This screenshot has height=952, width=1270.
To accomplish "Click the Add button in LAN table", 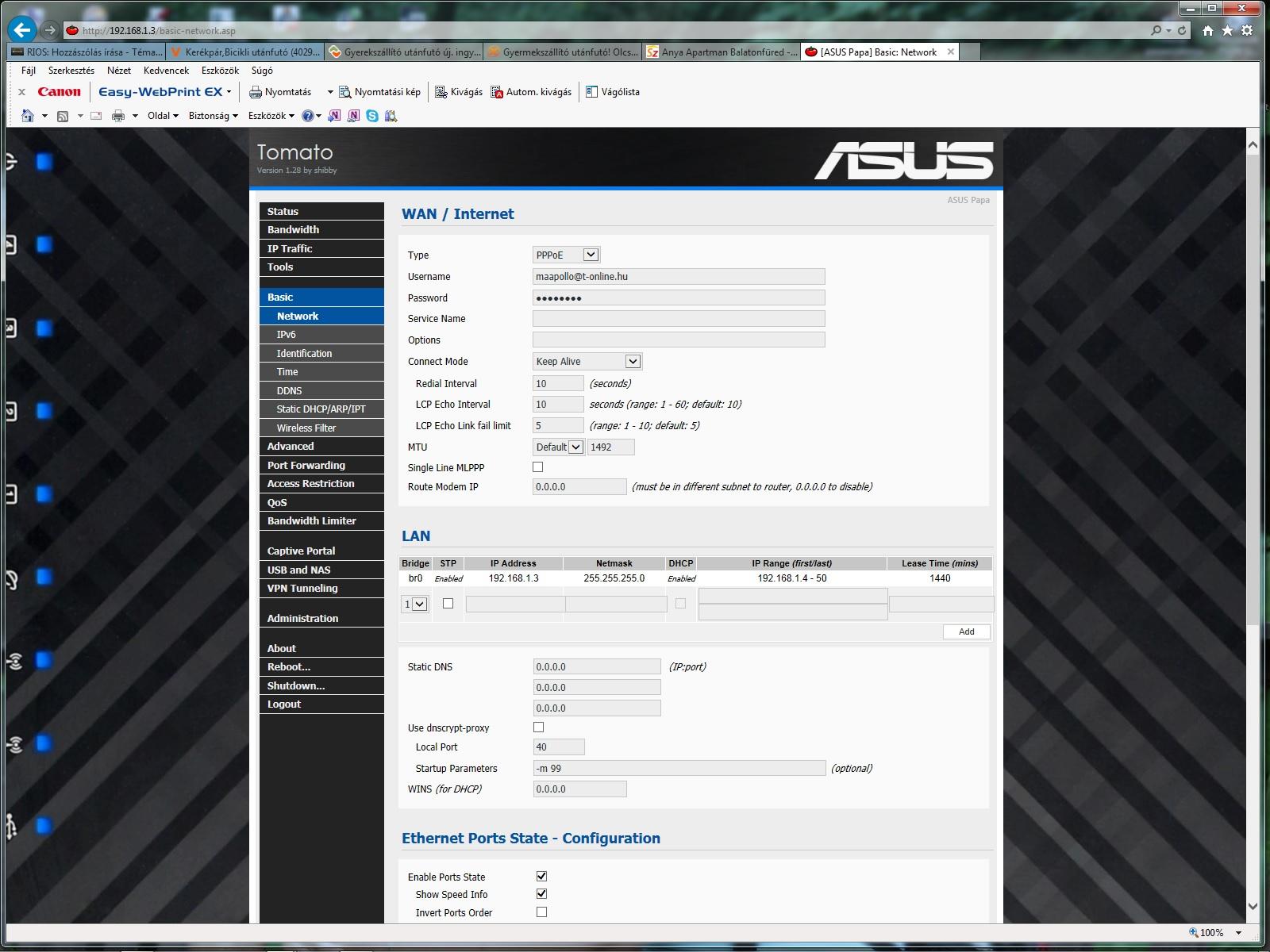I will pos(966,631).
